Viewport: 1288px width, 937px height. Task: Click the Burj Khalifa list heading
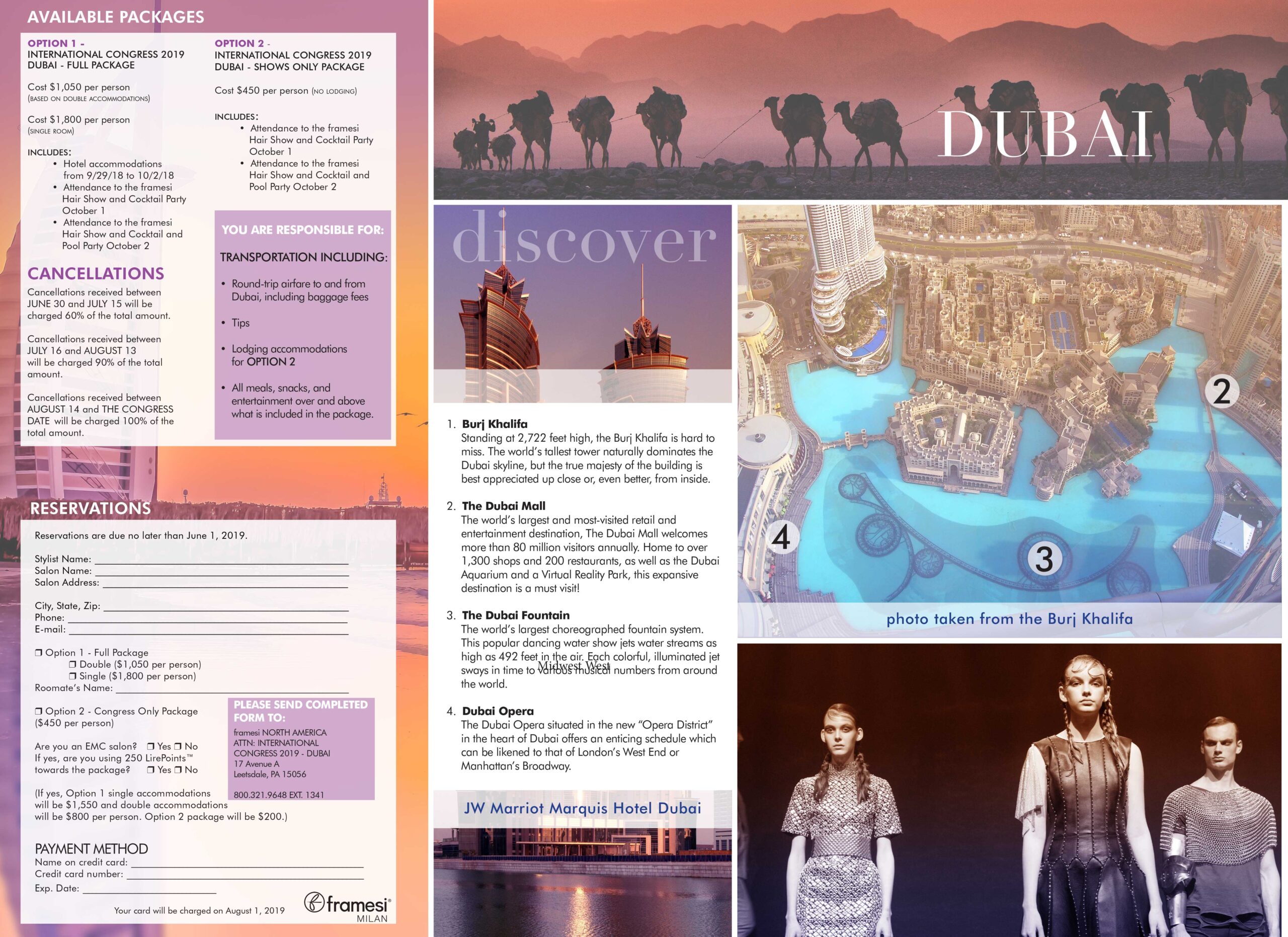[494, 424]
